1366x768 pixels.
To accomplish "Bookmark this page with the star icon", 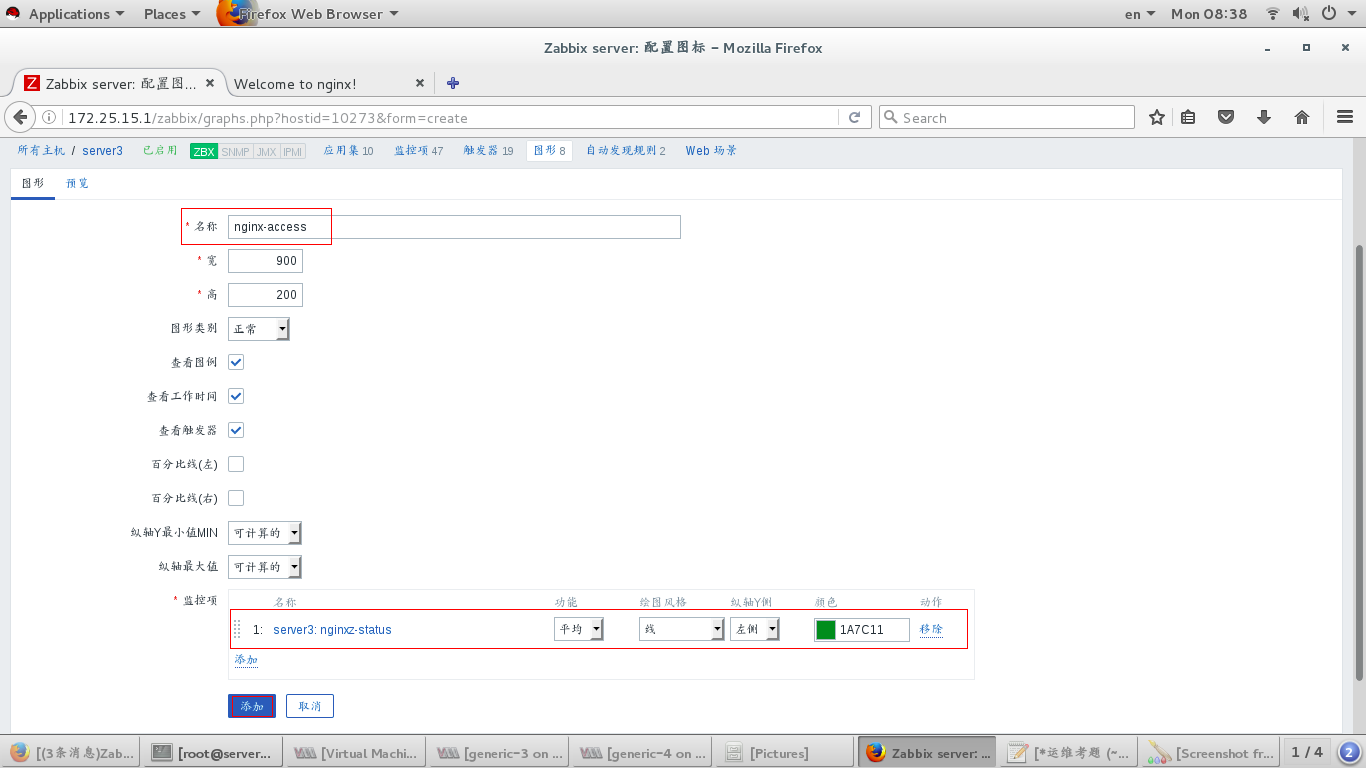I will [1157, 117].
